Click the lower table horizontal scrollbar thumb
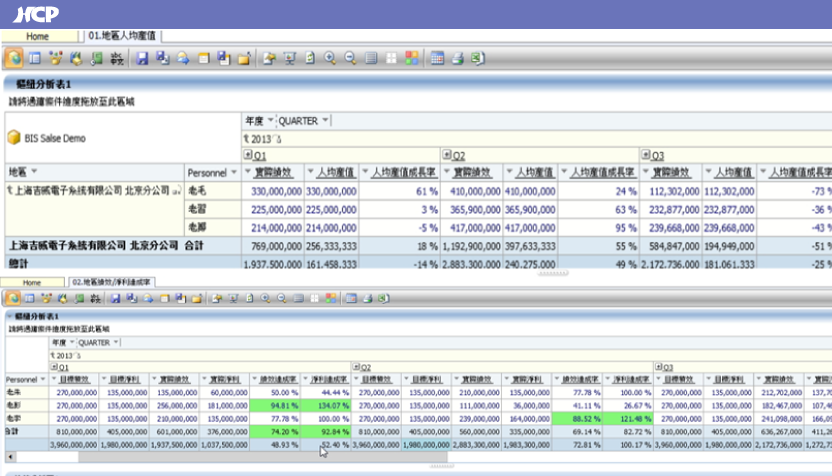 click(263, 456)
